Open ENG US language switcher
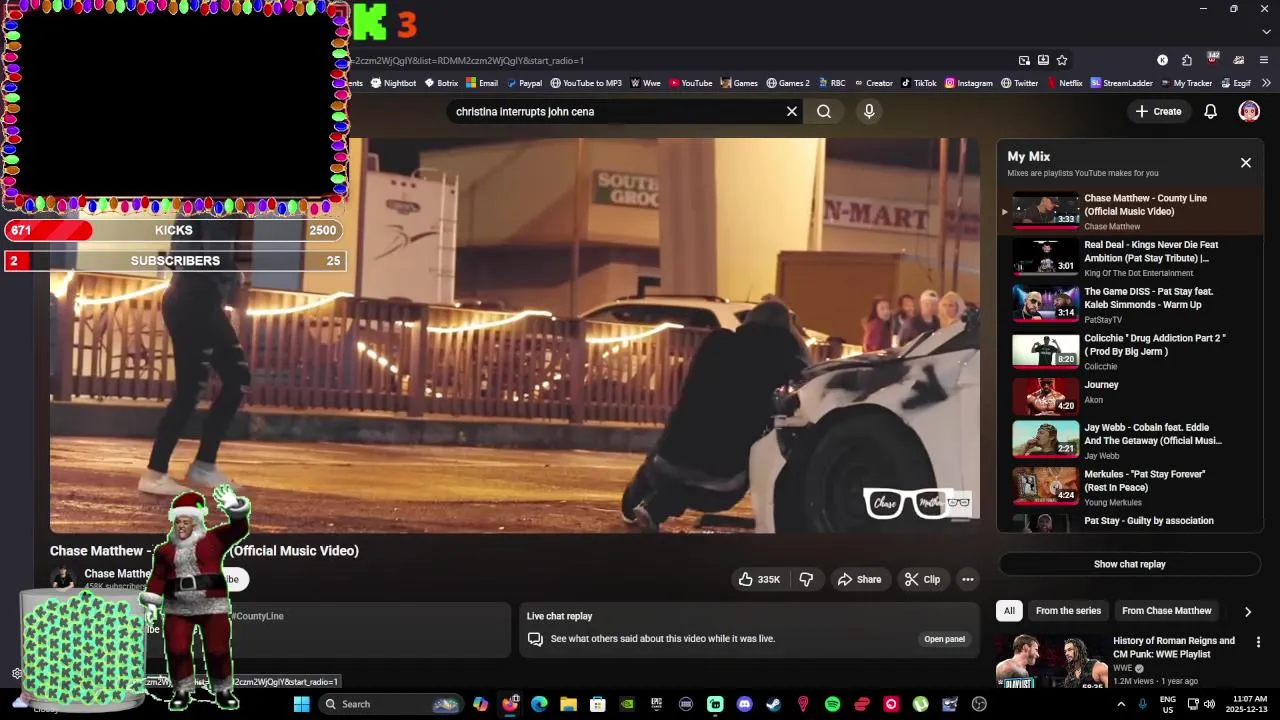1280x720 pixels. (x=1168, y=704)
